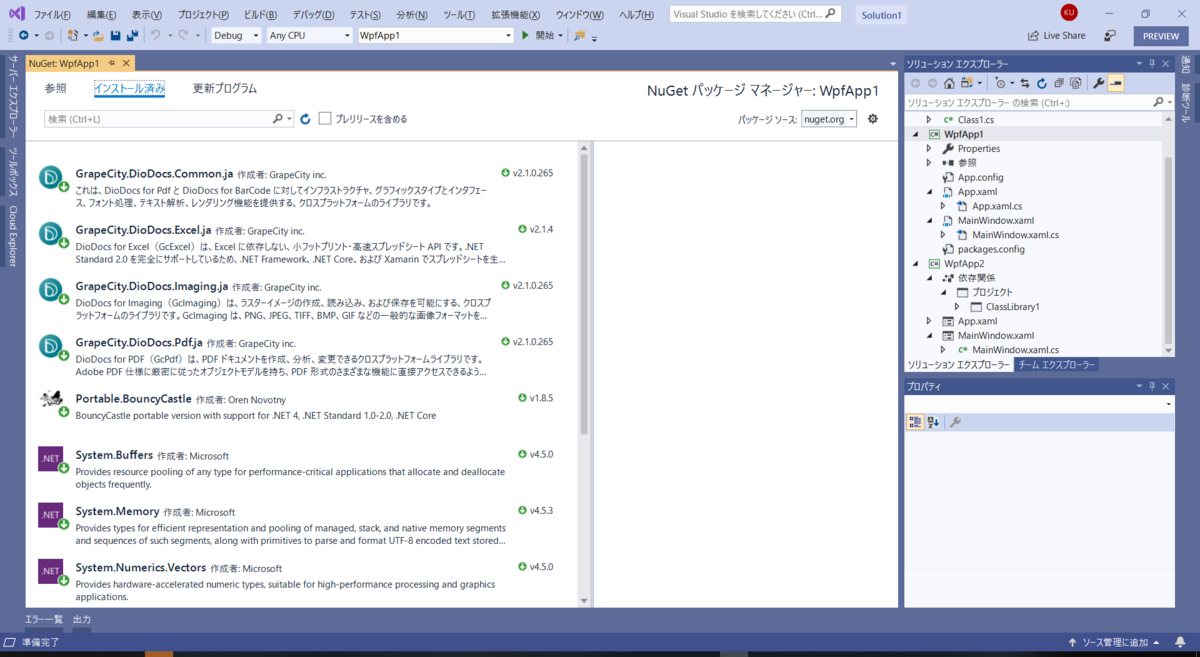Click the Home icon in Solution Explorer

pyautogui.click(x=949, y=83)
